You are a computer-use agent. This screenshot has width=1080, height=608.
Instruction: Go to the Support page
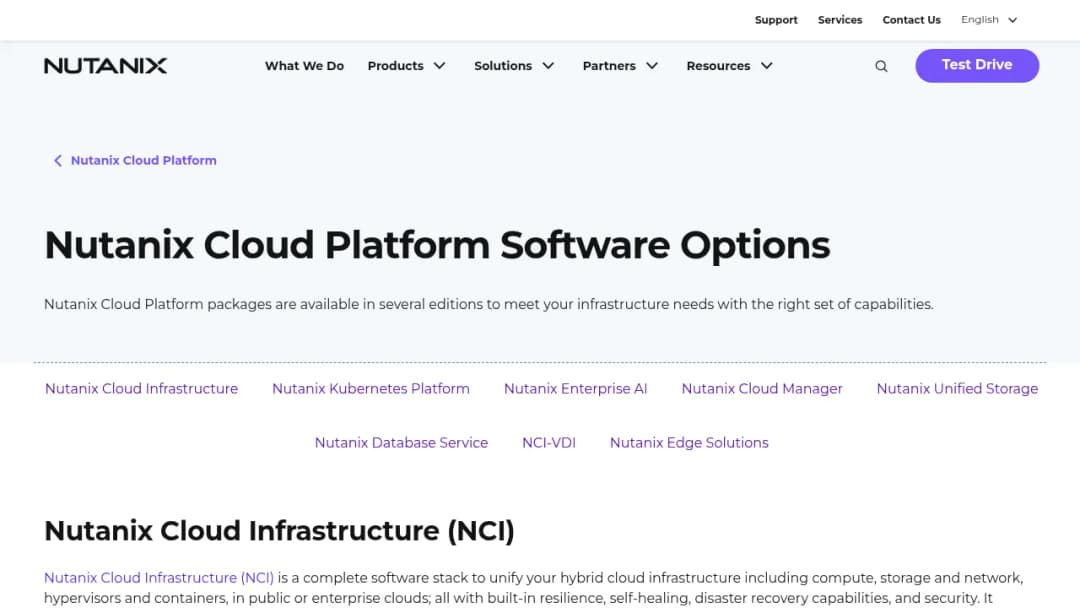click(x=776, y=20)
